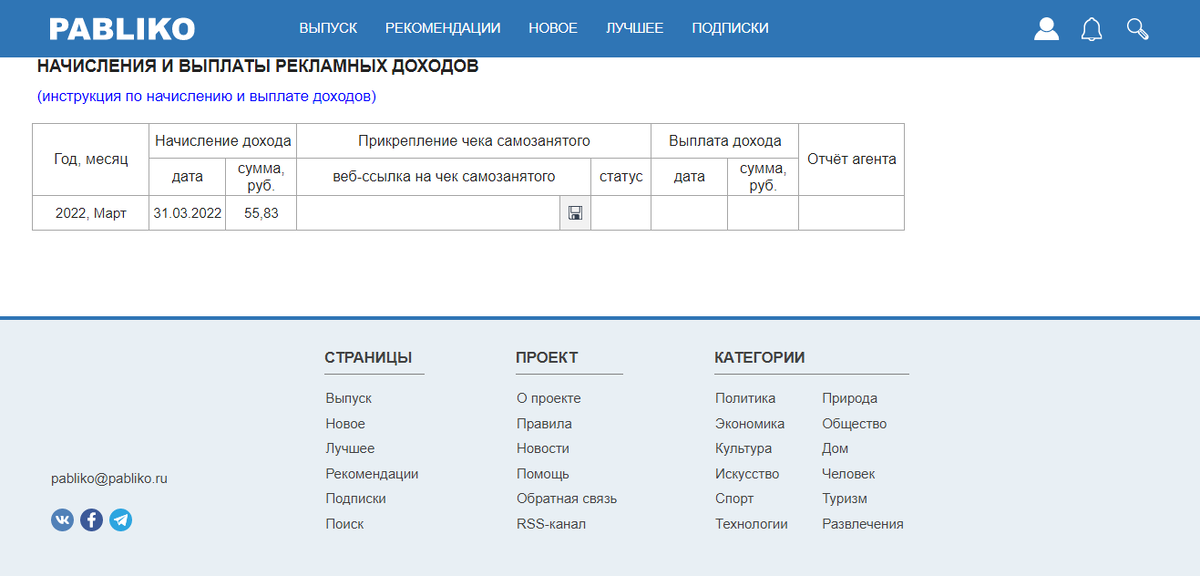Click the Прикрепление чека самозанятого header
The height and width of the screenshot is (576, 1200).
[x=474, y=141]
